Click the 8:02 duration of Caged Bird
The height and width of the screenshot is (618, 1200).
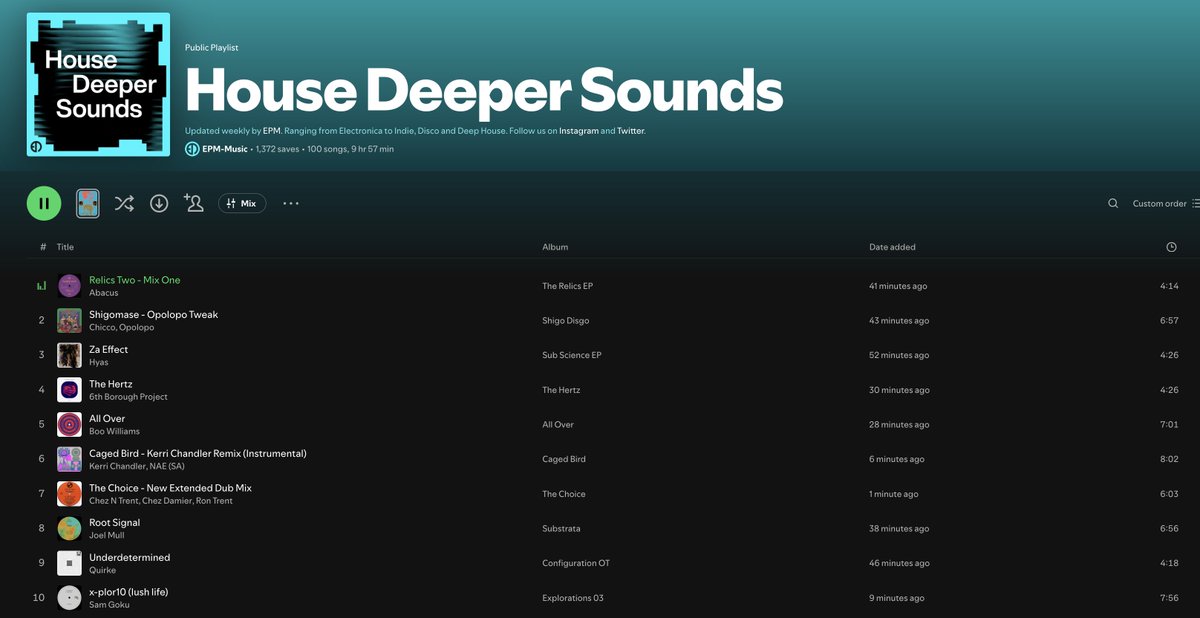[1169, 459]
